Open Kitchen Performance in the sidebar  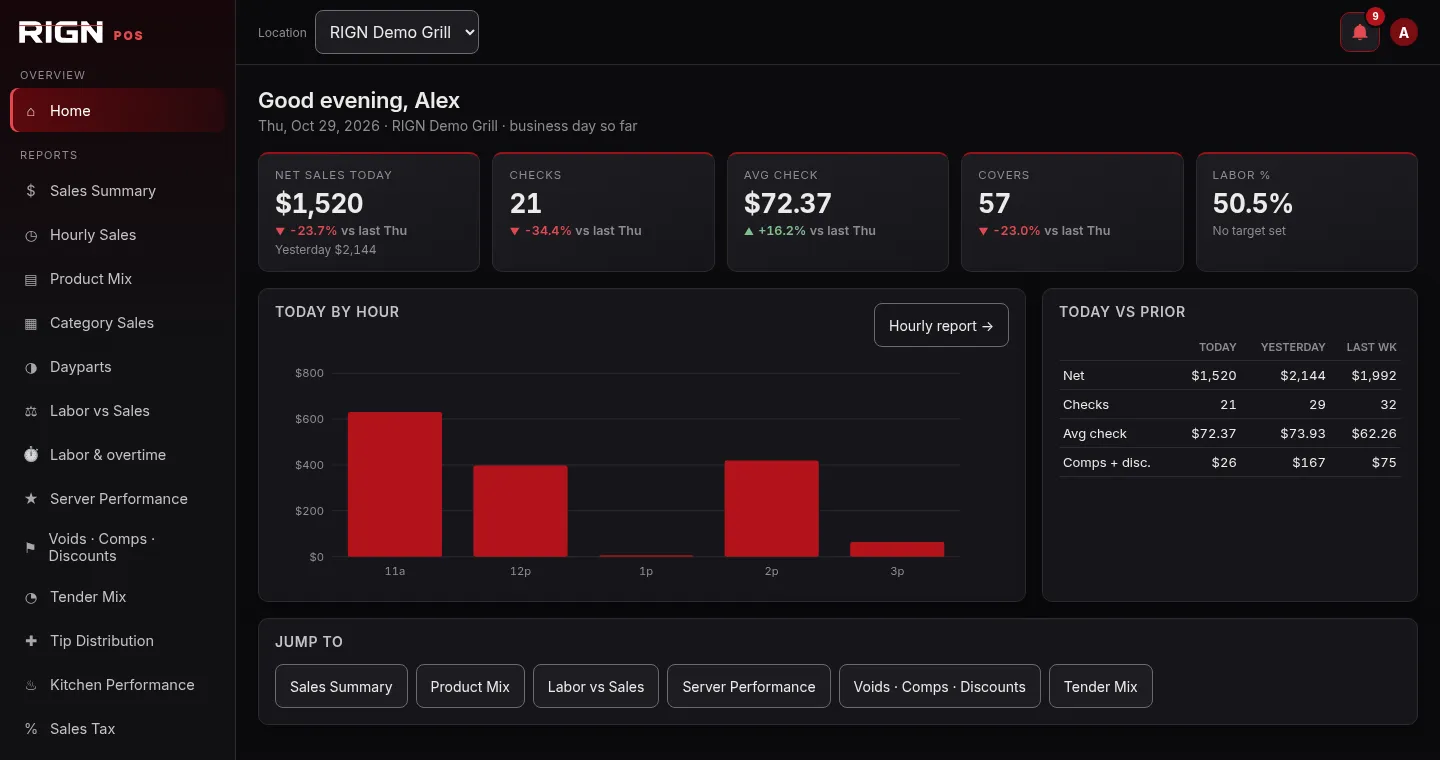[118, 685]
